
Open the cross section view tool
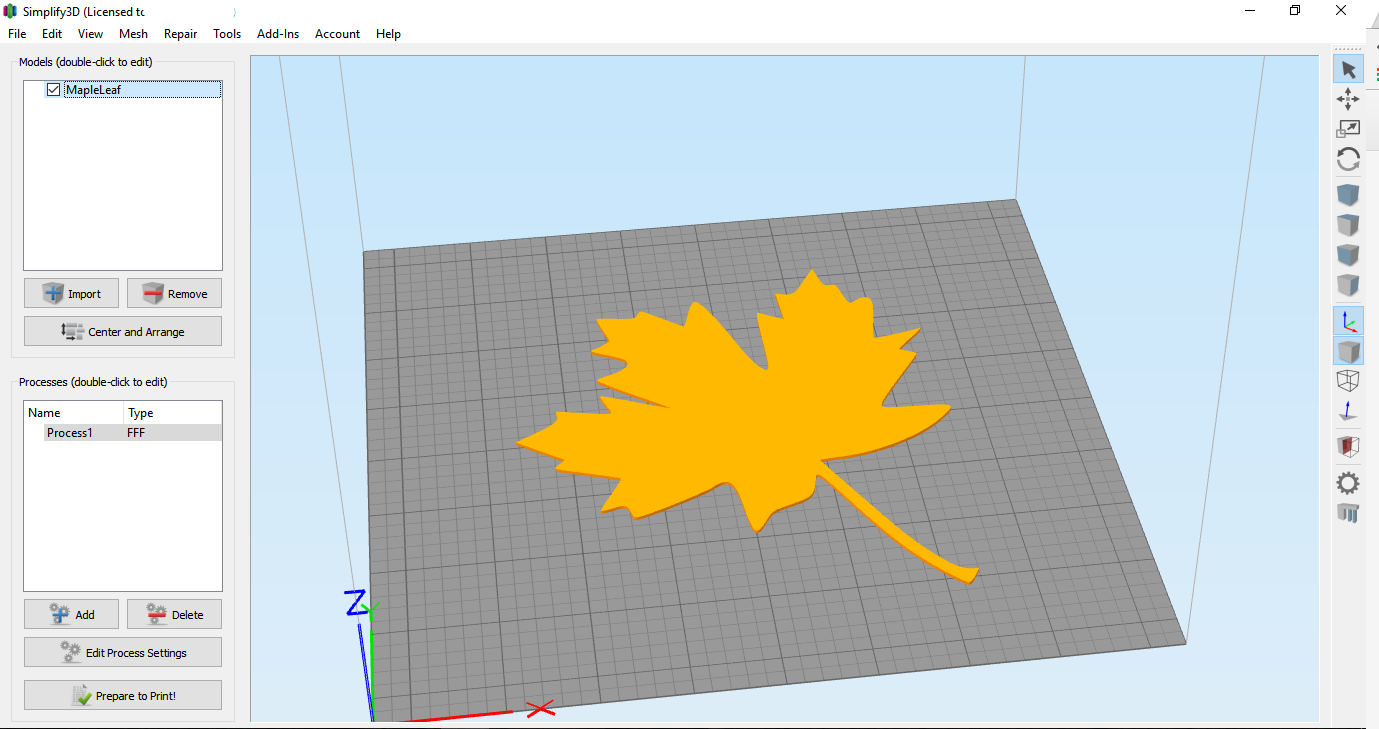[x=1348, y=447]
